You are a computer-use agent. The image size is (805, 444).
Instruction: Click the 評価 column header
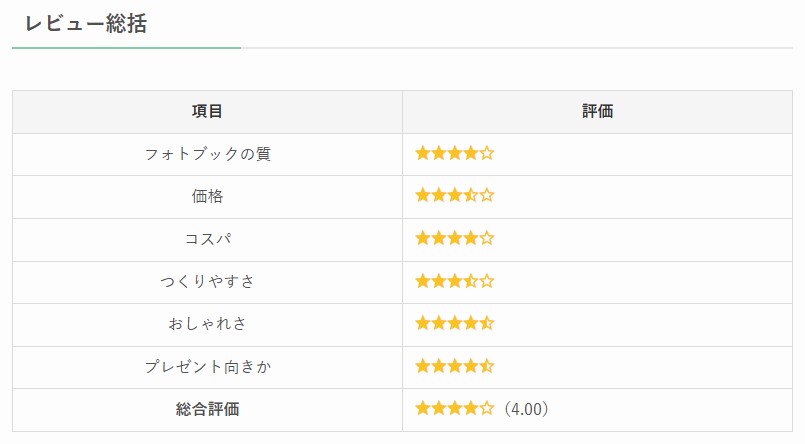[598, 112]
